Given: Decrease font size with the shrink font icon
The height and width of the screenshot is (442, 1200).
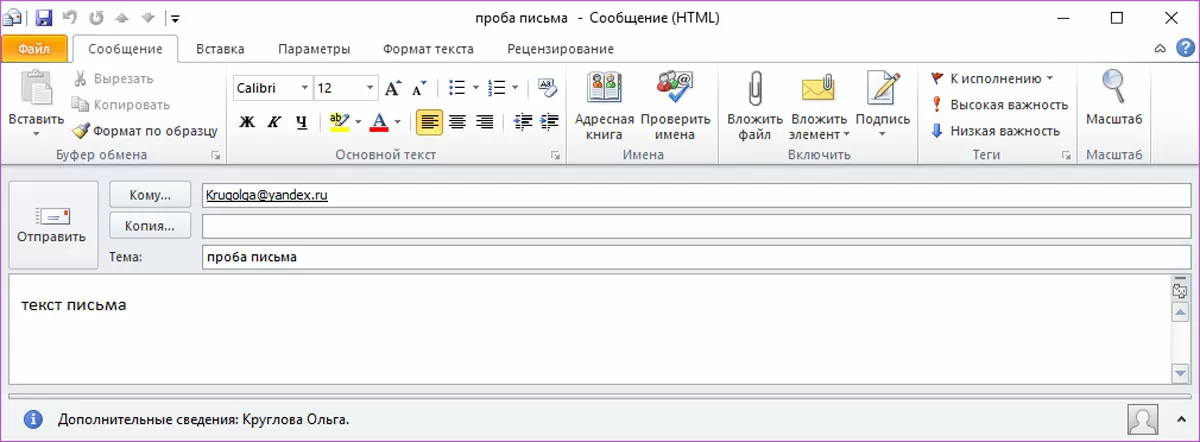Looking at the screenshot, I should pos(416,88).
